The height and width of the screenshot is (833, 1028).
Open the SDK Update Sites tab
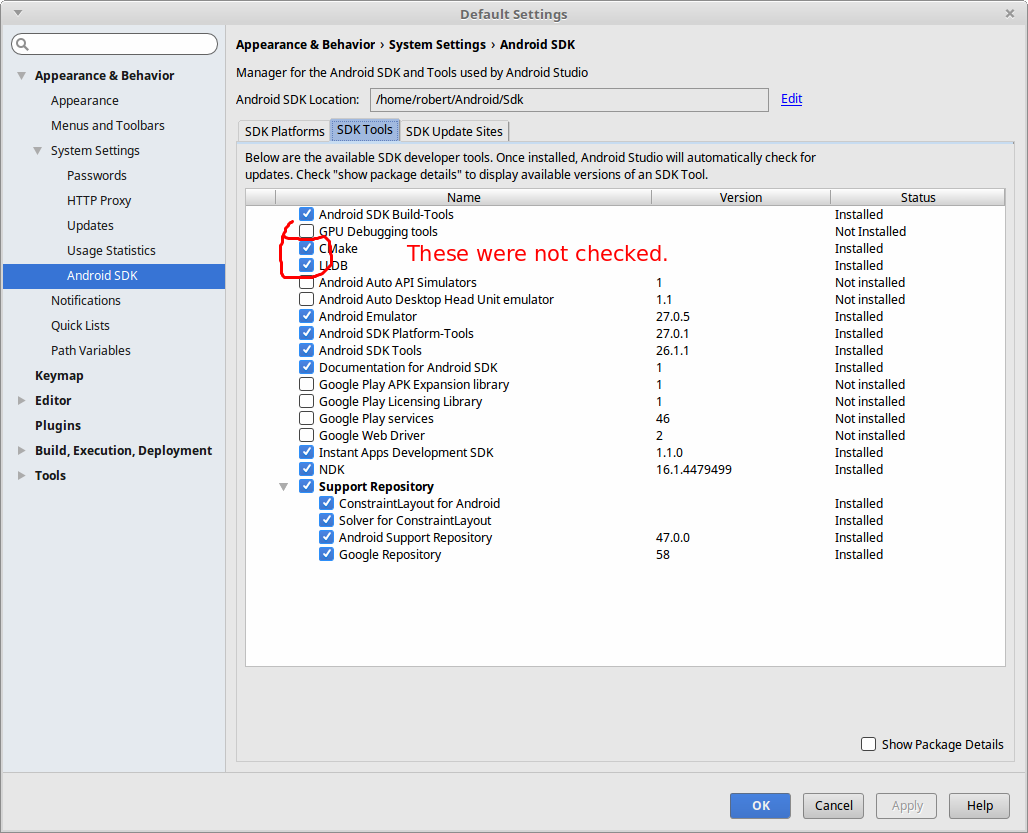point(454,131)
